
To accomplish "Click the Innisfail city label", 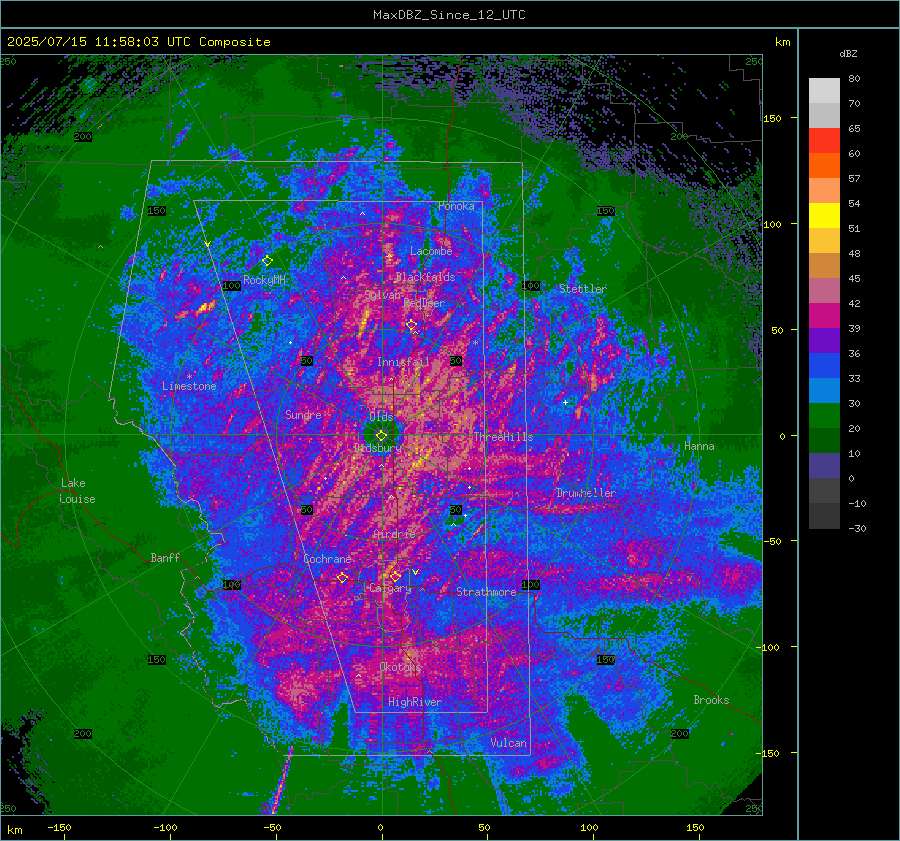I will (x=403, y=362).
